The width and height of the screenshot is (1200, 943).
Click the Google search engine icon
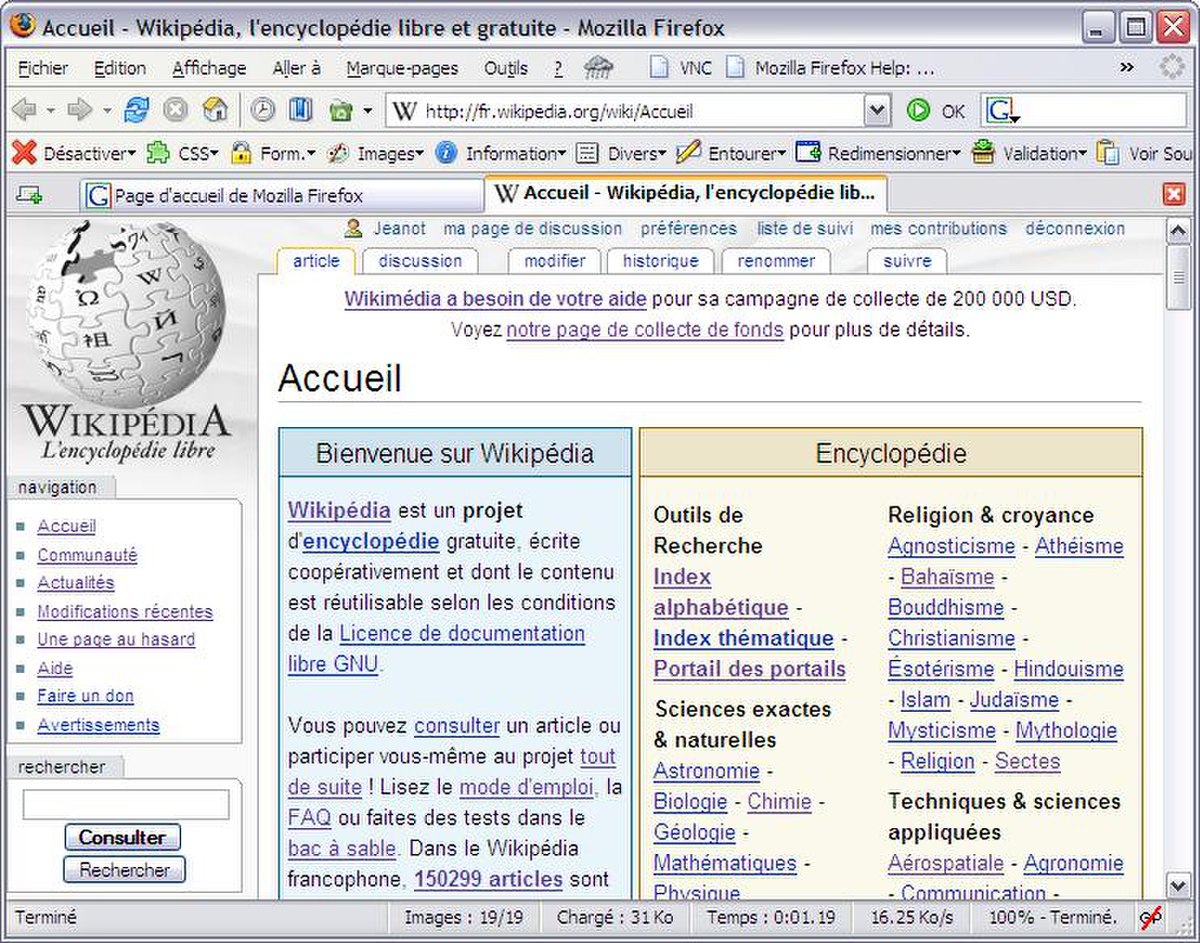click(1002, 111)
